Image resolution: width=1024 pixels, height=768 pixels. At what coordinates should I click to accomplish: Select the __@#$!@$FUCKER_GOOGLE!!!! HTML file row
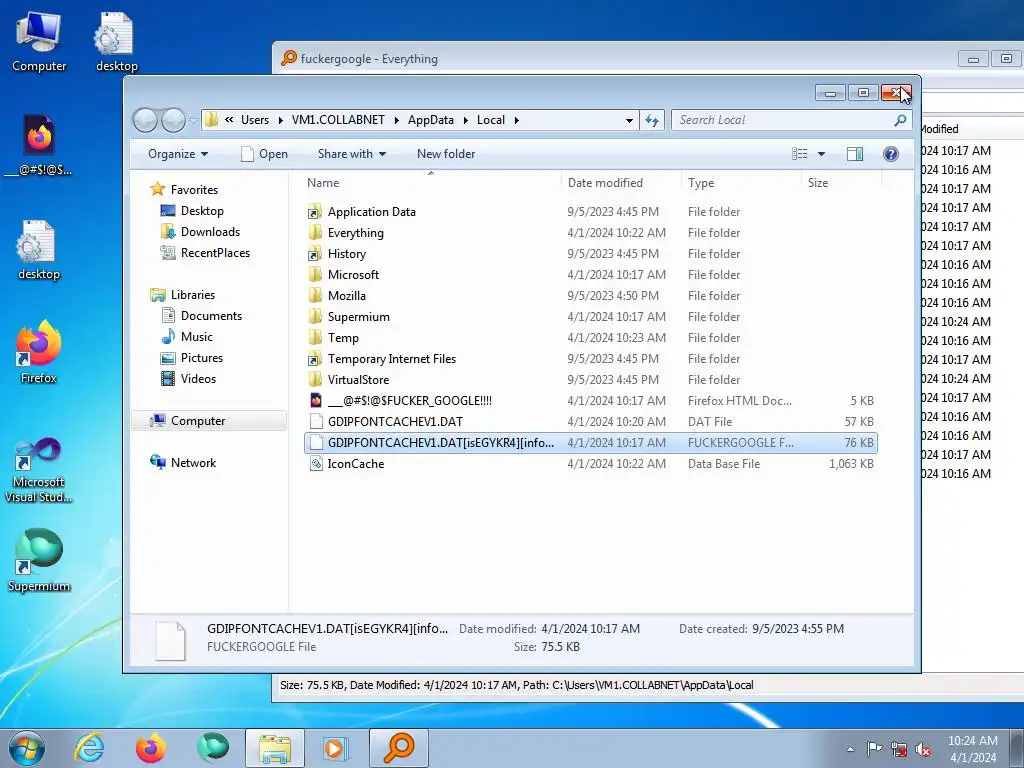[x=590, y=400]
